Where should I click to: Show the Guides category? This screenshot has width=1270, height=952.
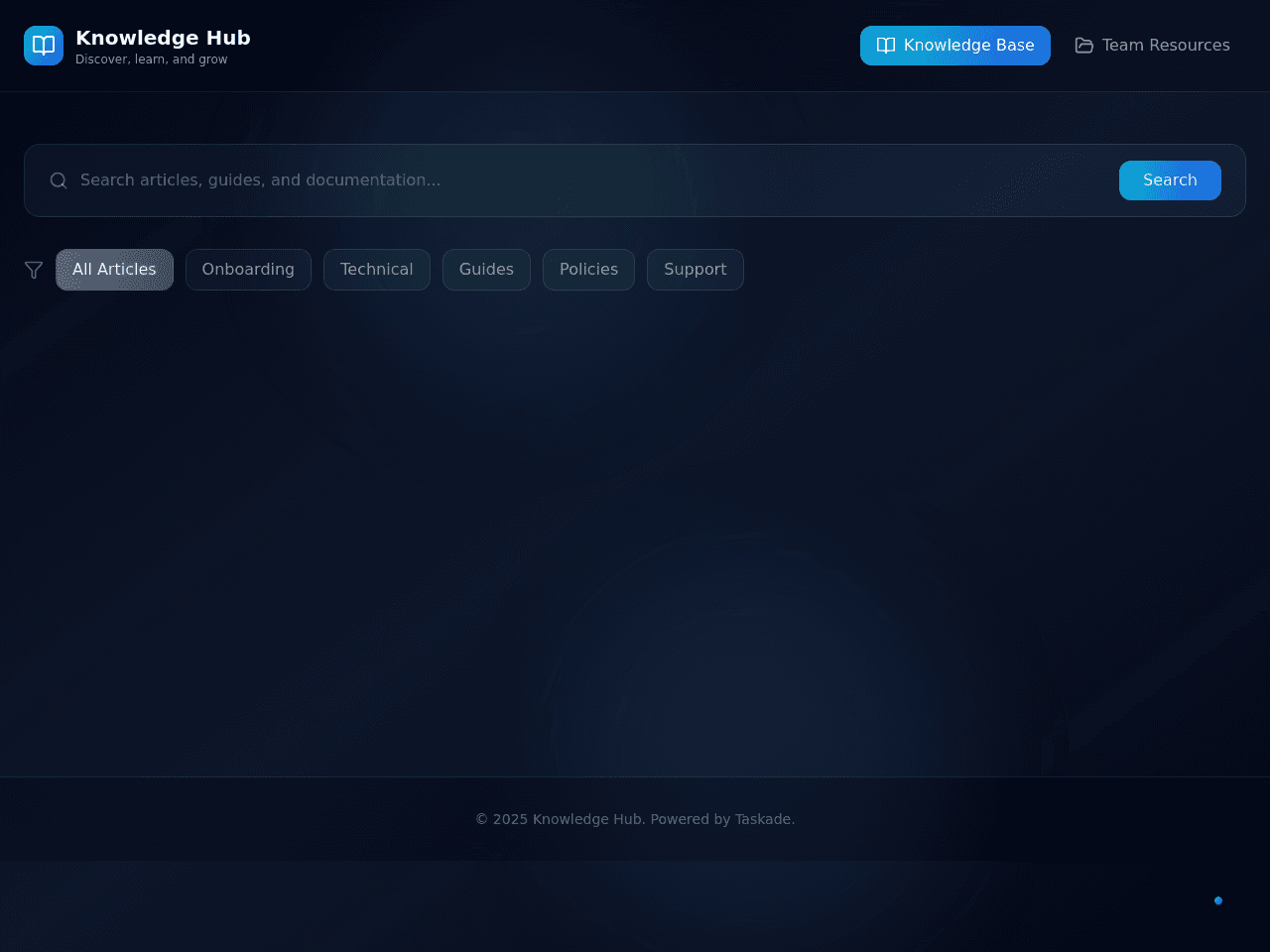tap(486, 270)
